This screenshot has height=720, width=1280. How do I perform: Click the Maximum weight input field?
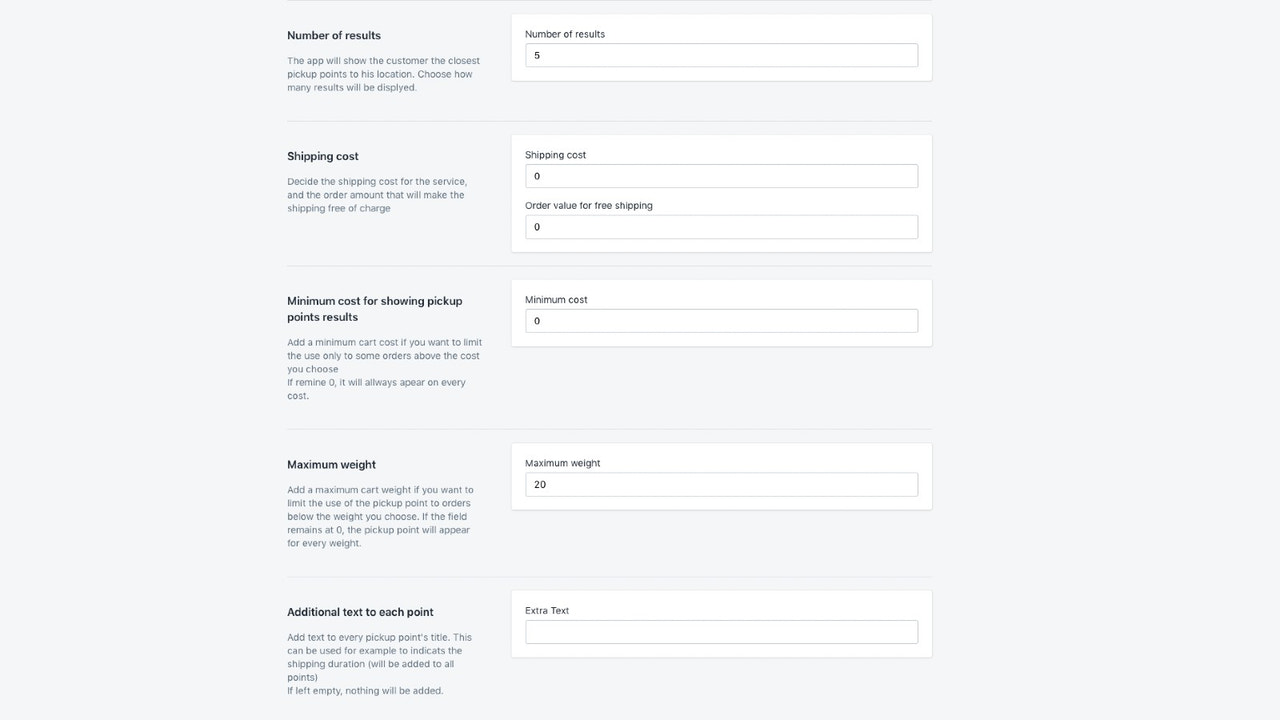pos(720,484)
